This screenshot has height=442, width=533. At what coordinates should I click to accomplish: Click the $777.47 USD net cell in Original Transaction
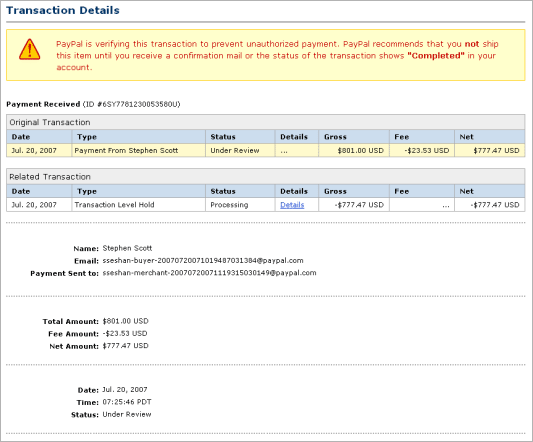click(490, 151)
